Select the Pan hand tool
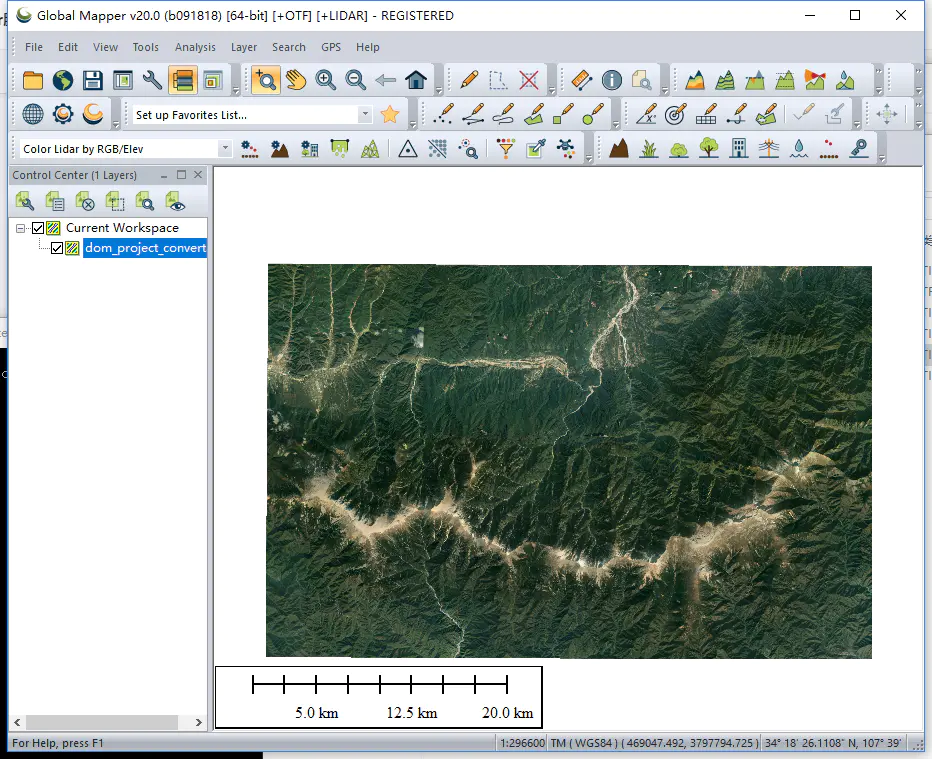 click(295, 80)
